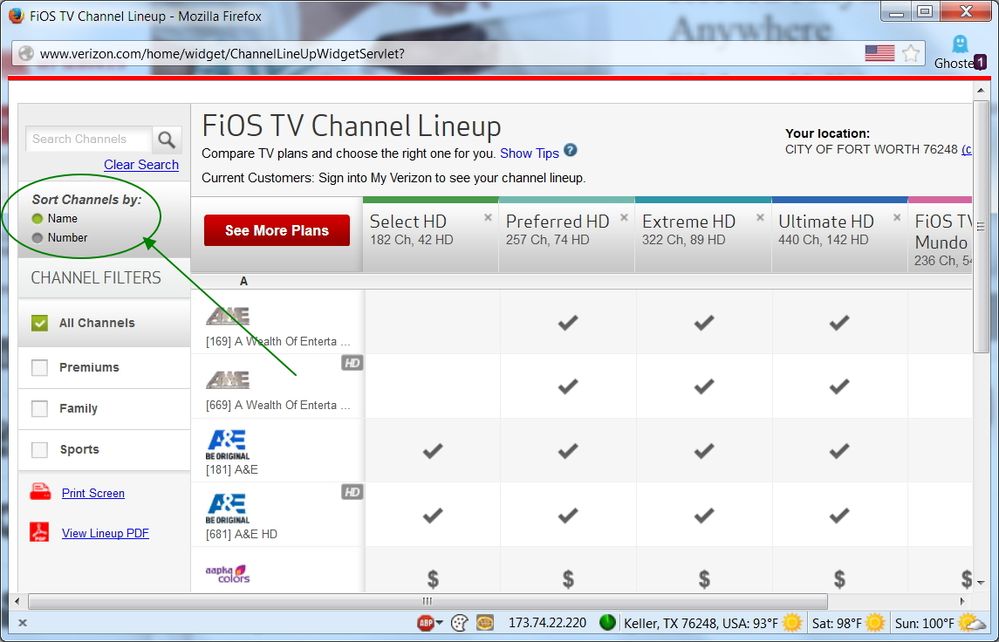Click the [681] A&E HD channel label

(241, 534)
